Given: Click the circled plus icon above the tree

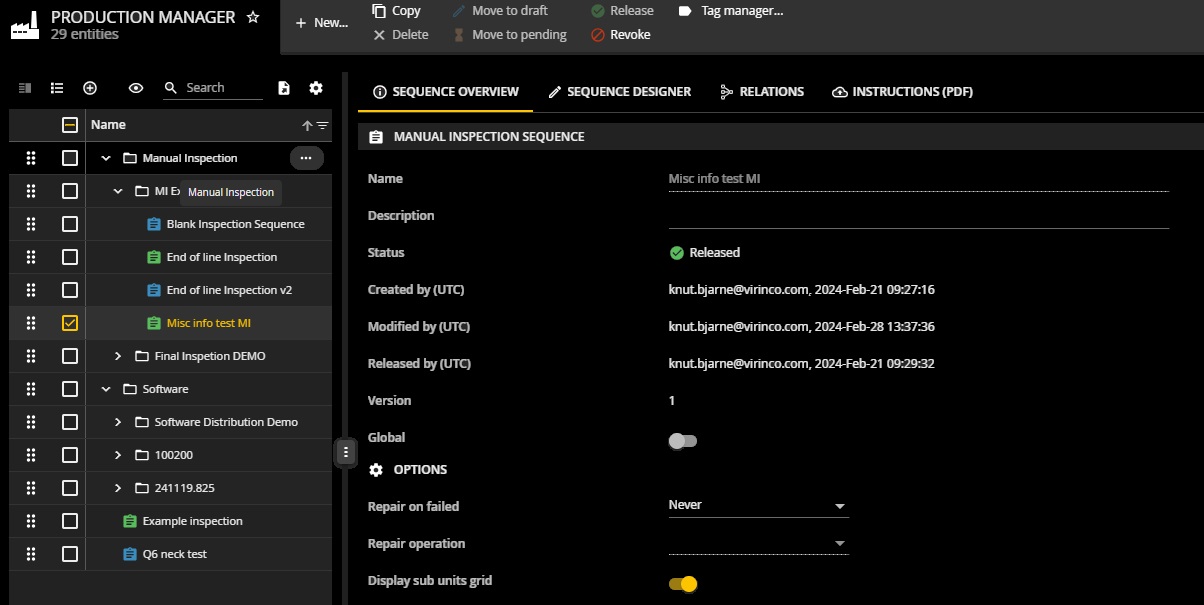Looking at the screenshot, I should tap(90, 88).
